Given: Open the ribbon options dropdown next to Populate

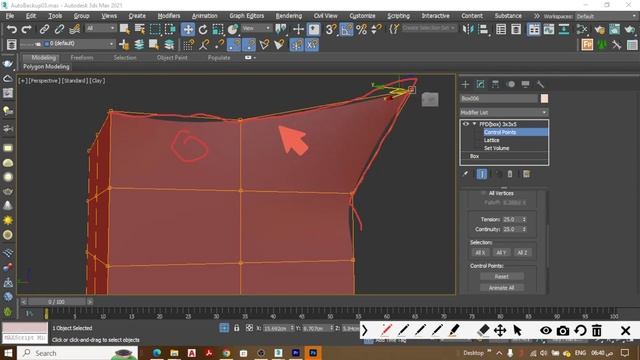Looking at the screenshot, I should coord(250,58).
